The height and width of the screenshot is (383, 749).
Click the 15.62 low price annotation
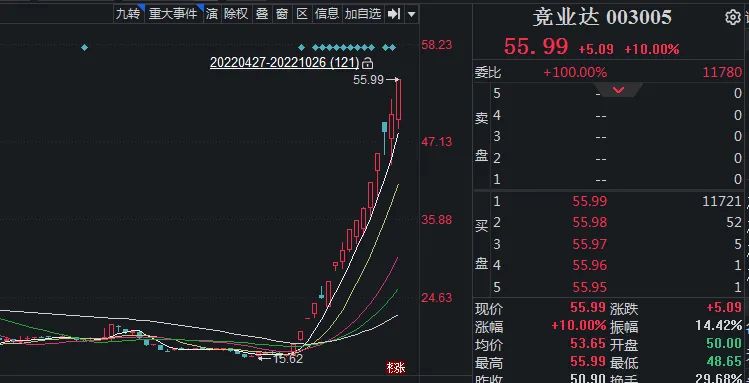288,359
